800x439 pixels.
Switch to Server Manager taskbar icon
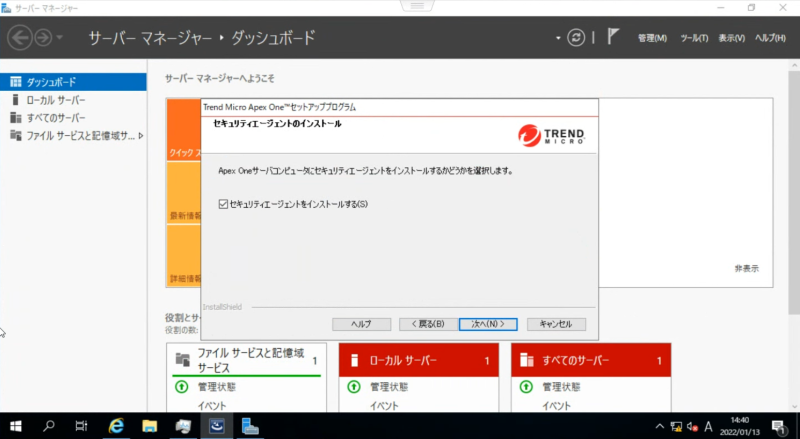[x=250, y=426]
